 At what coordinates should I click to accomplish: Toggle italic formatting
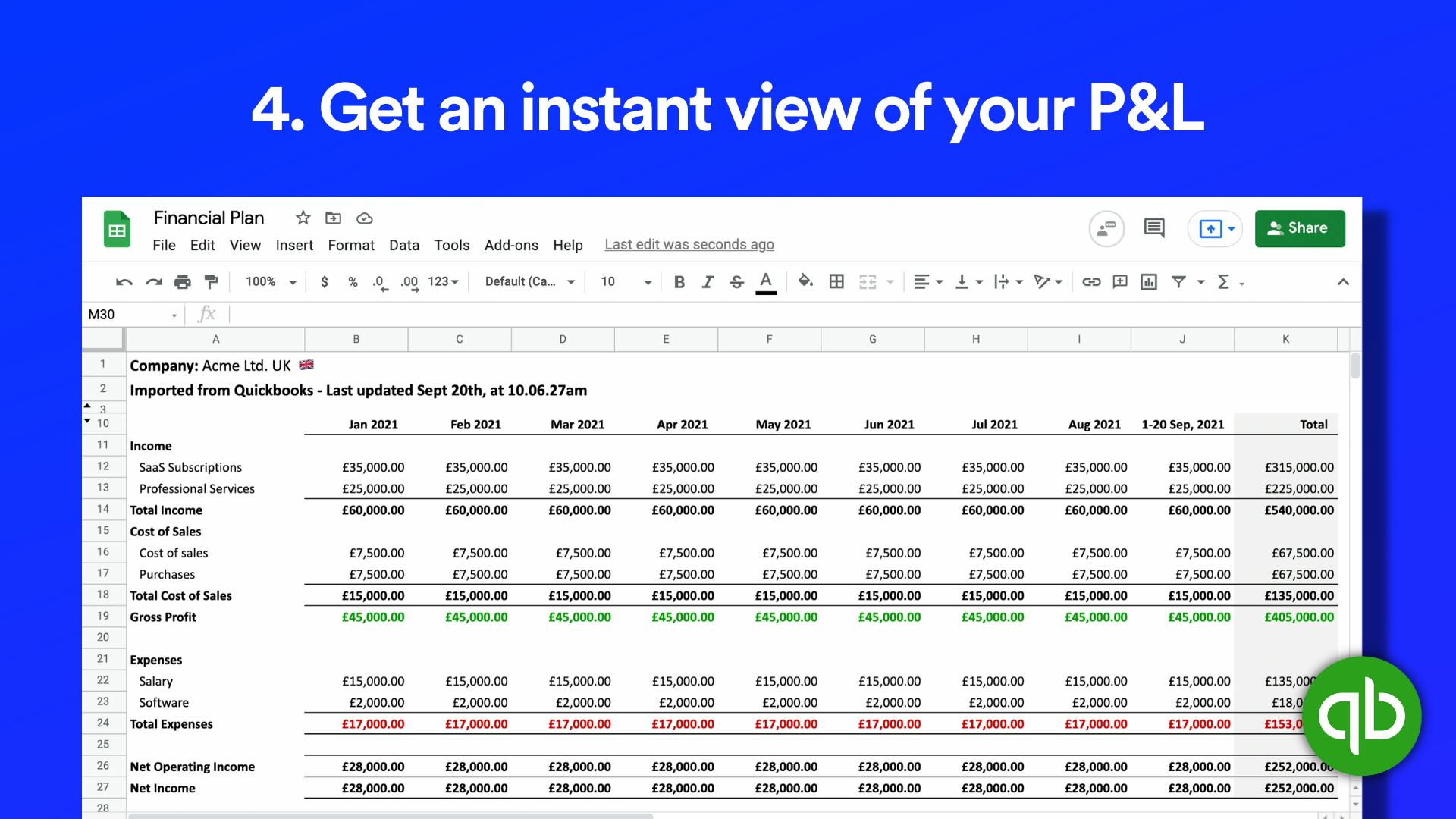(708, 281)
